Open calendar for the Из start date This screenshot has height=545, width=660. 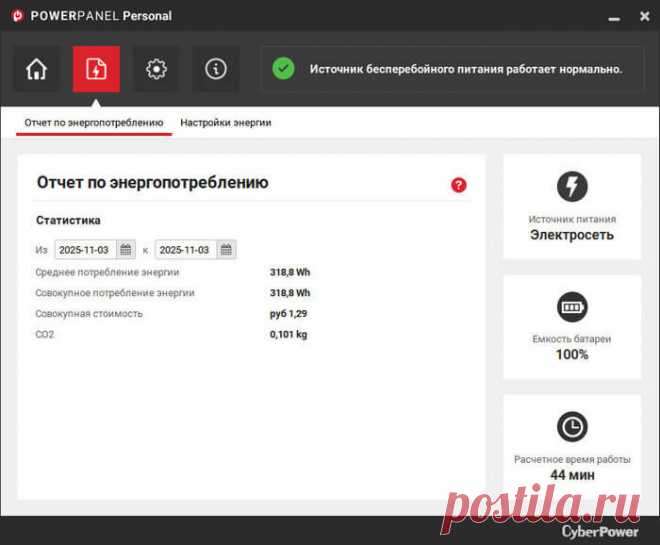(x=126, y=250)
